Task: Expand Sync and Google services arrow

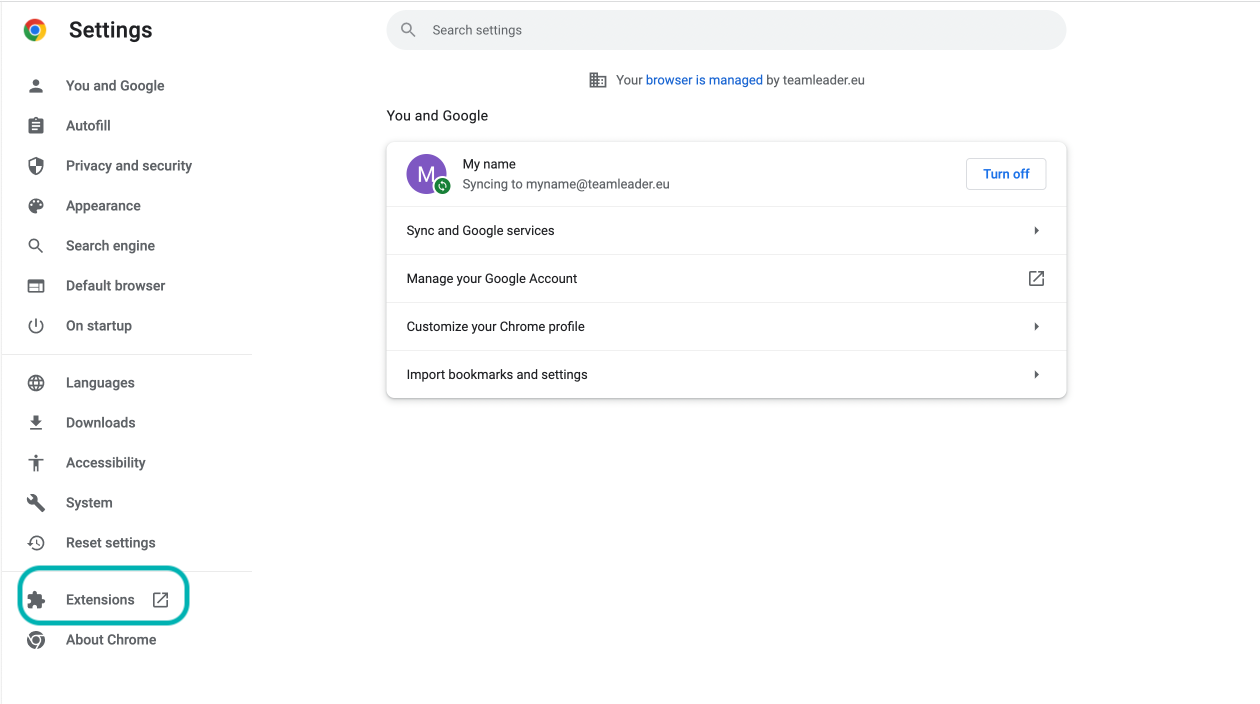Action: (1036, 231)
